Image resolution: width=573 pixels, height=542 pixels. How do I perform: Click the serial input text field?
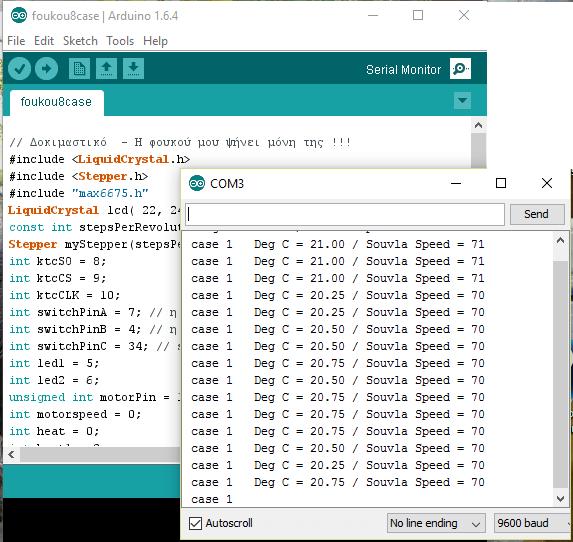click(x=345, y=214)
